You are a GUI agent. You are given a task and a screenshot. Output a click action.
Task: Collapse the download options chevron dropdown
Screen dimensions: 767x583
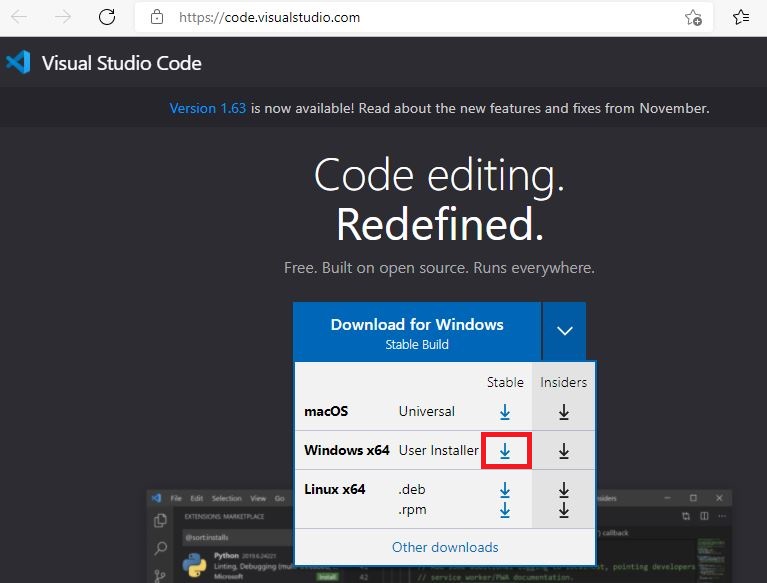564,331
